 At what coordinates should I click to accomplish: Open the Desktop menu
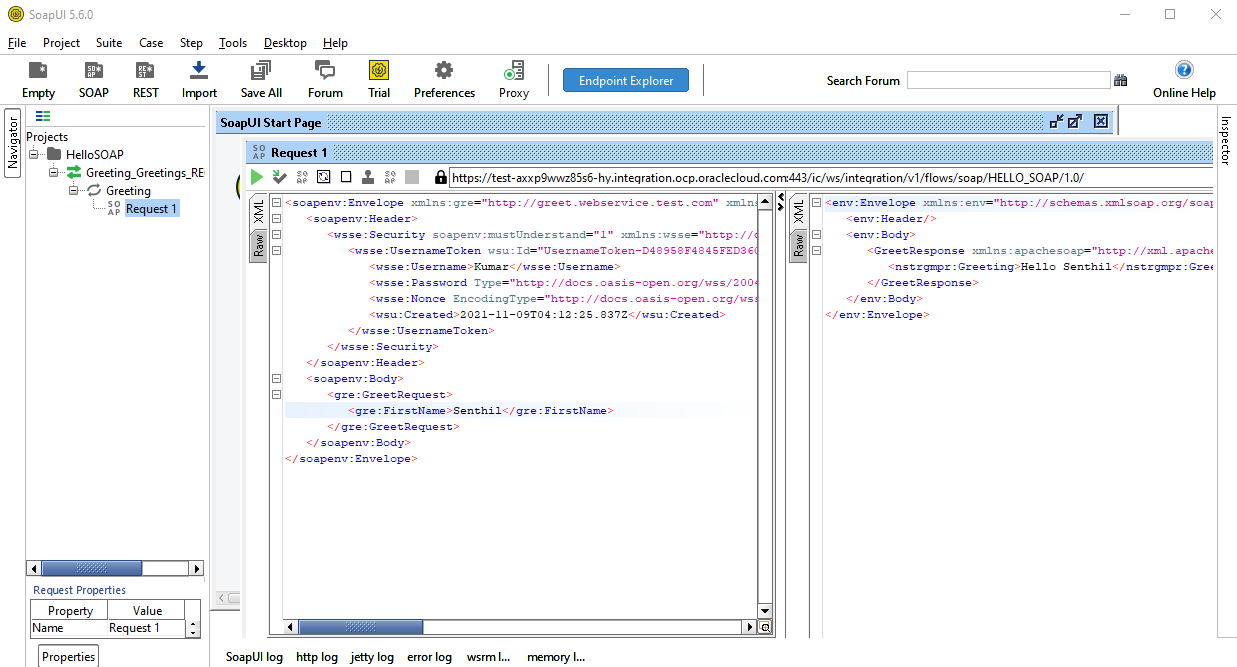[285, 43]
